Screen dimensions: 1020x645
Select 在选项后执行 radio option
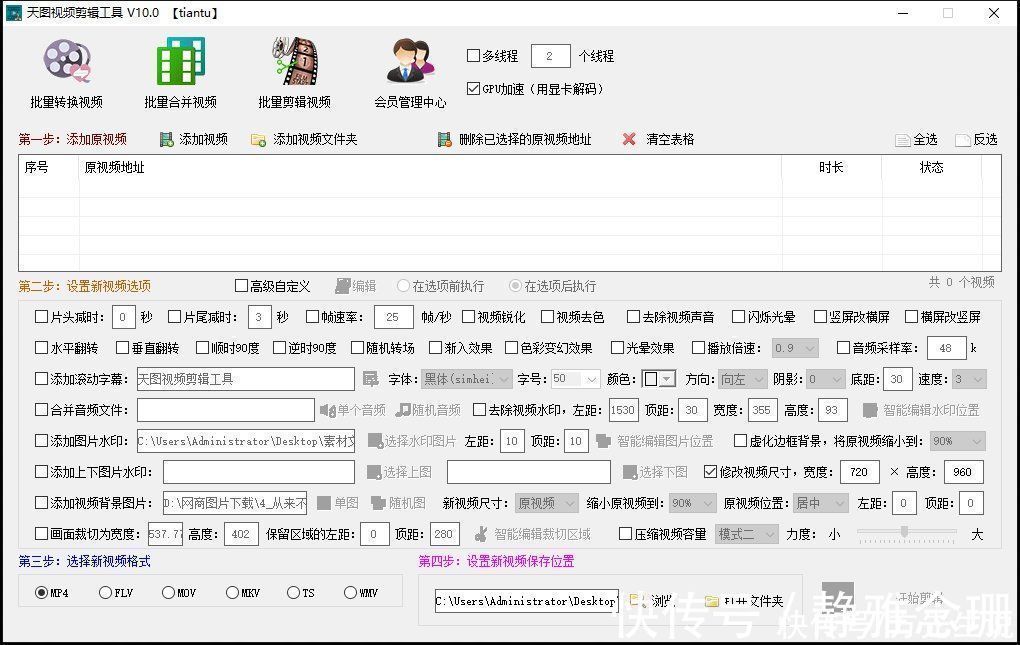(x=515, y=285)
